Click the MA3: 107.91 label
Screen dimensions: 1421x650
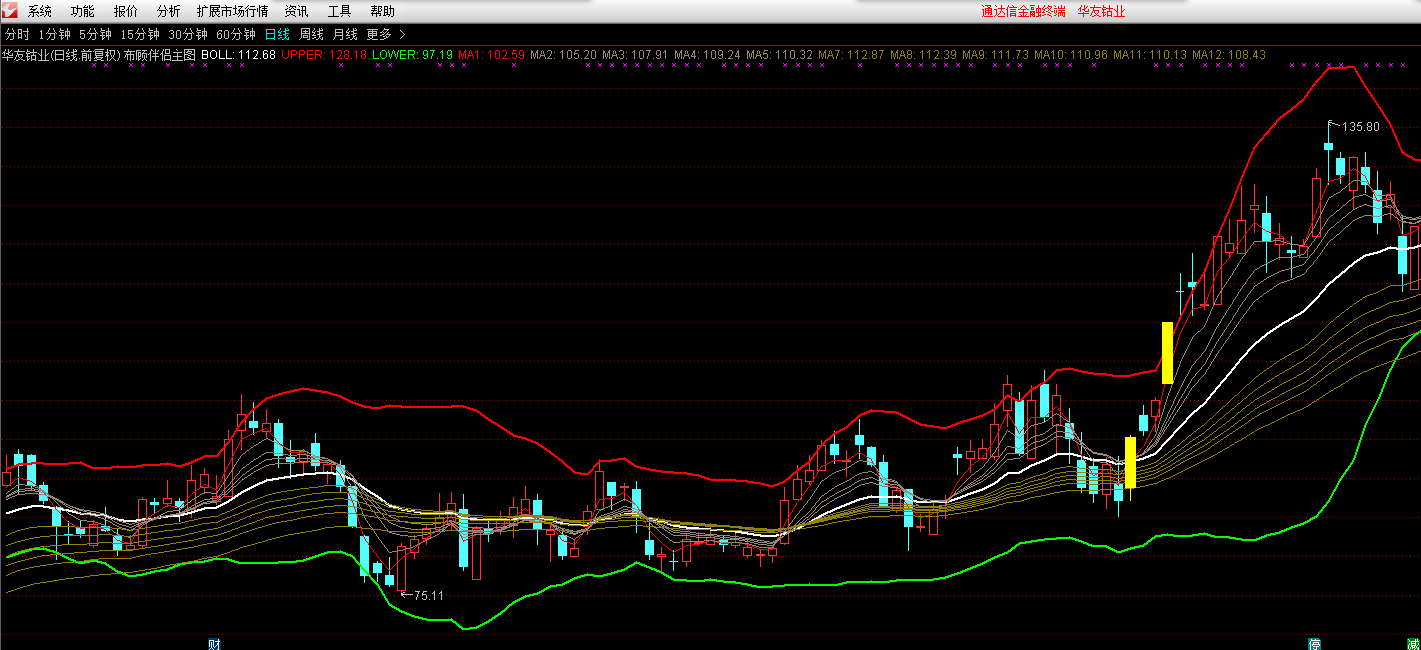tap(635, 55)
